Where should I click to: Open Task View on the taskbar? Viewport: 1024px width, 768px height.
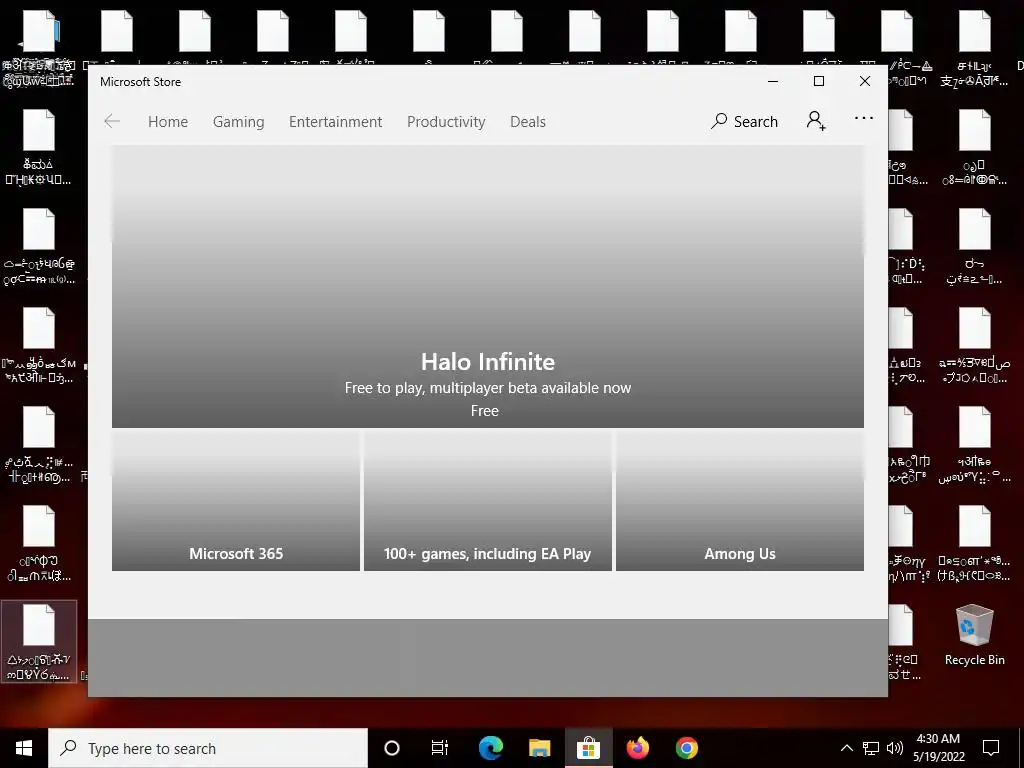[440, 748]
